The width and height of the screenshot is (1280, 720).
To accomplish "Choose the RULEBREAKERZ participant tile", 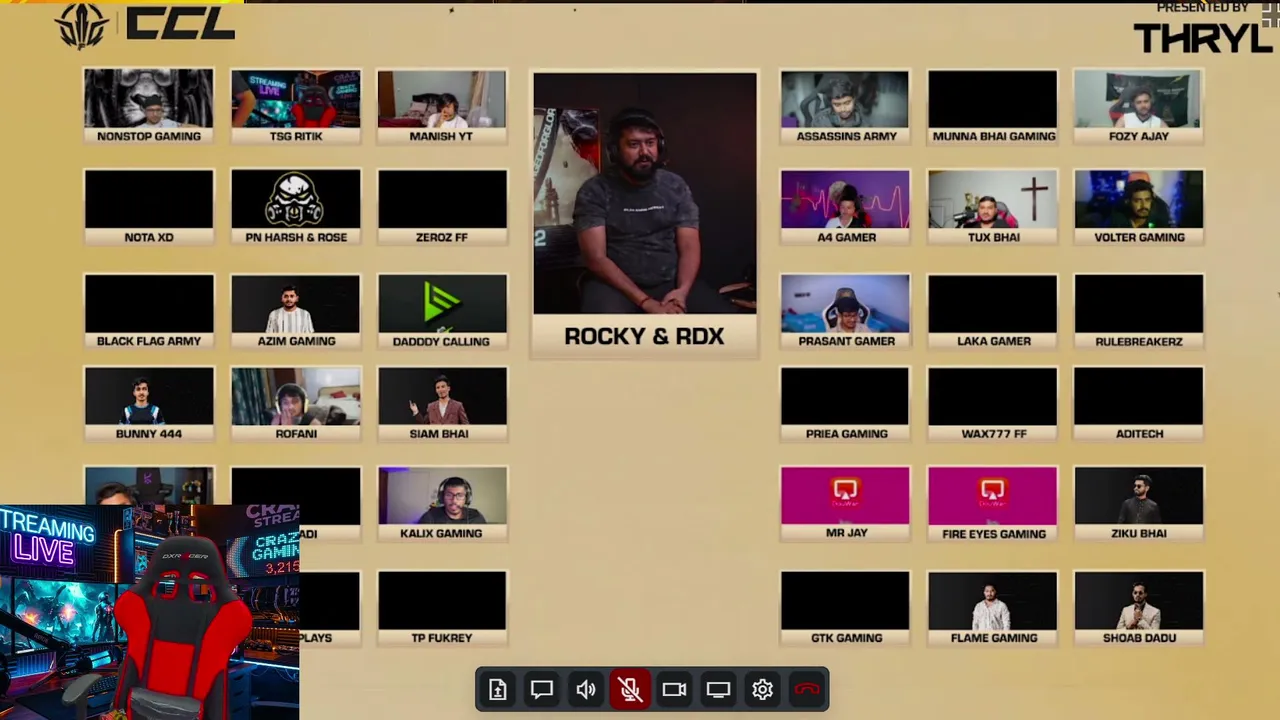I will tap(1139, 311).
